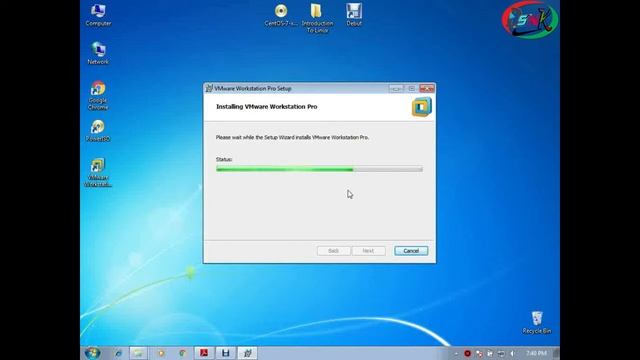Click the disabled Back button
The height and width of the screenshot is (360, 640).
333,251
